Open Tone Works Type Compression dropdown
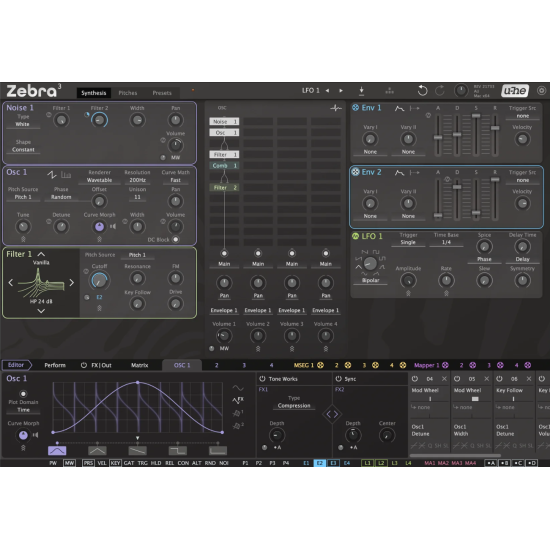This screenshot has height=550, width=550. point(294,405)
